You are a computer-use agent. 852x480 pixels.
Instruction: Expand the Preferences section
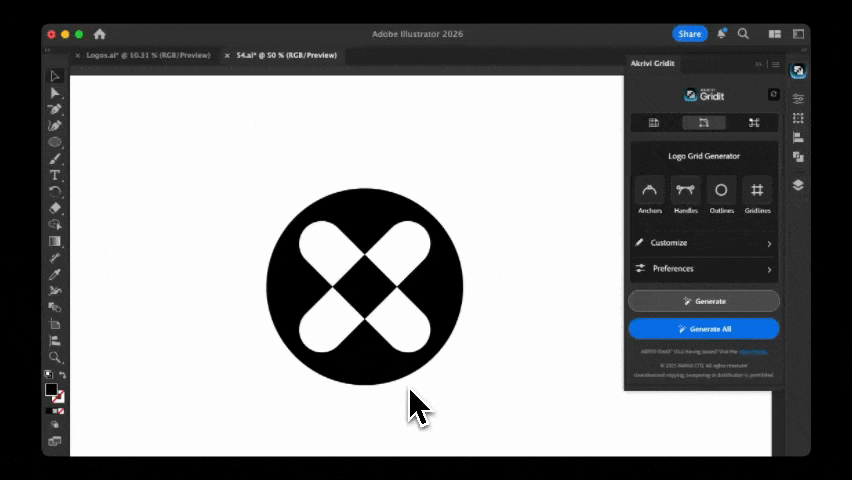(x=704, y=269)
